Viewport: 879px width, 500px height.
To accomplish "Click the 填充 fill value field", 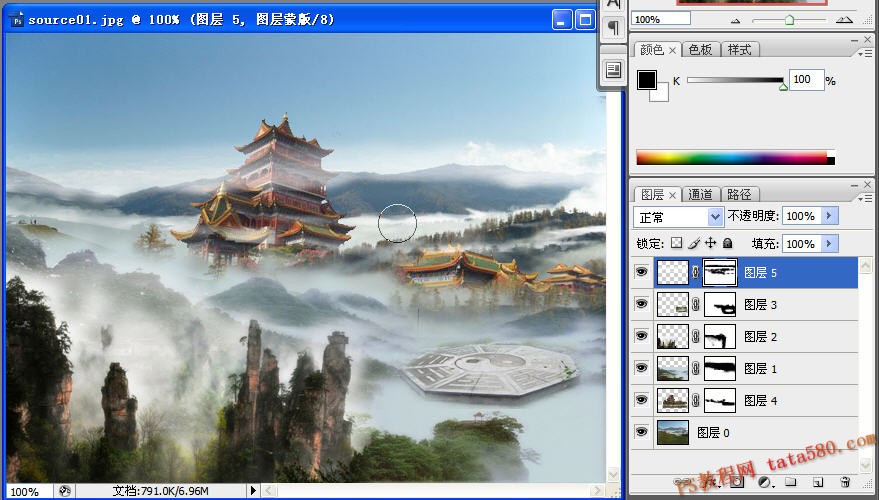I will [802, 244].
